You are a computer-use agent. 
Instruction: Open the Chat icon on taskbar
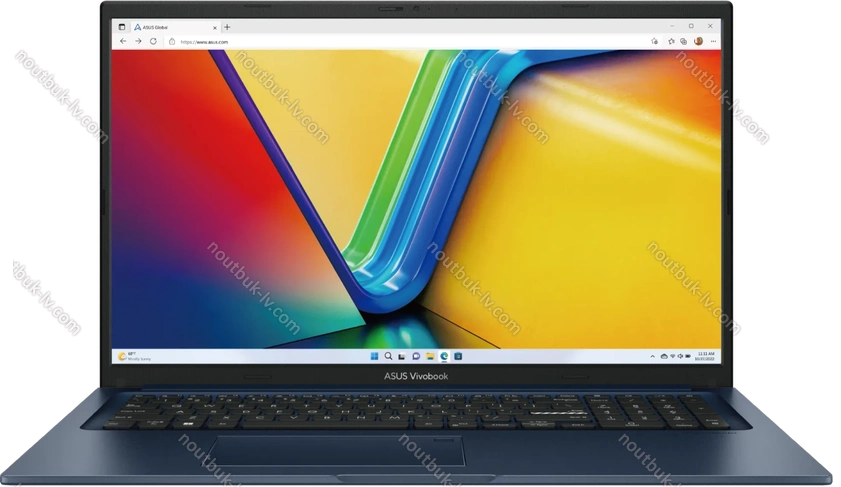tap(415, 355)
